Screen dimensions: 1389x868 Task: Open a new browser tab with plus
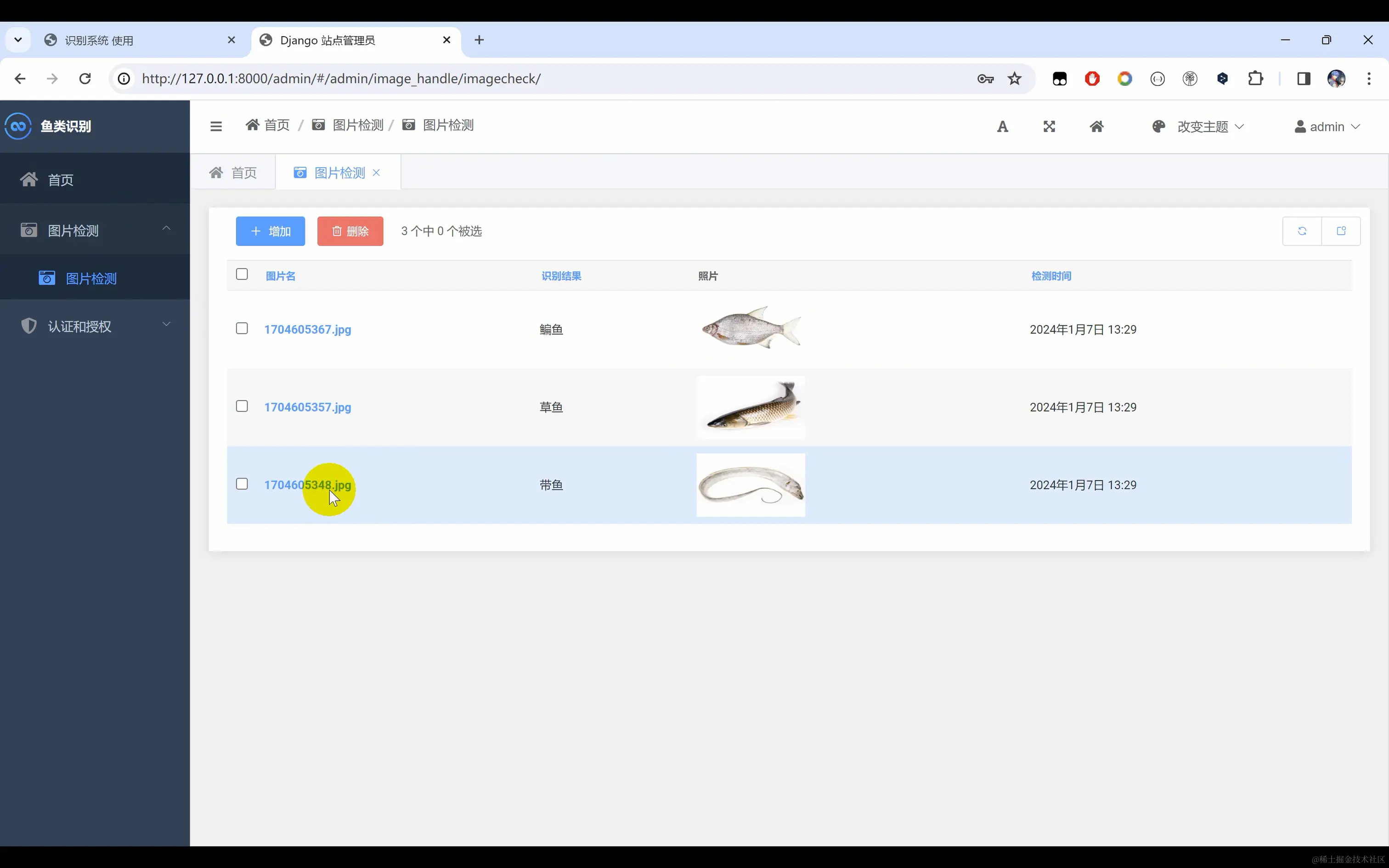(x=479, y=39)
